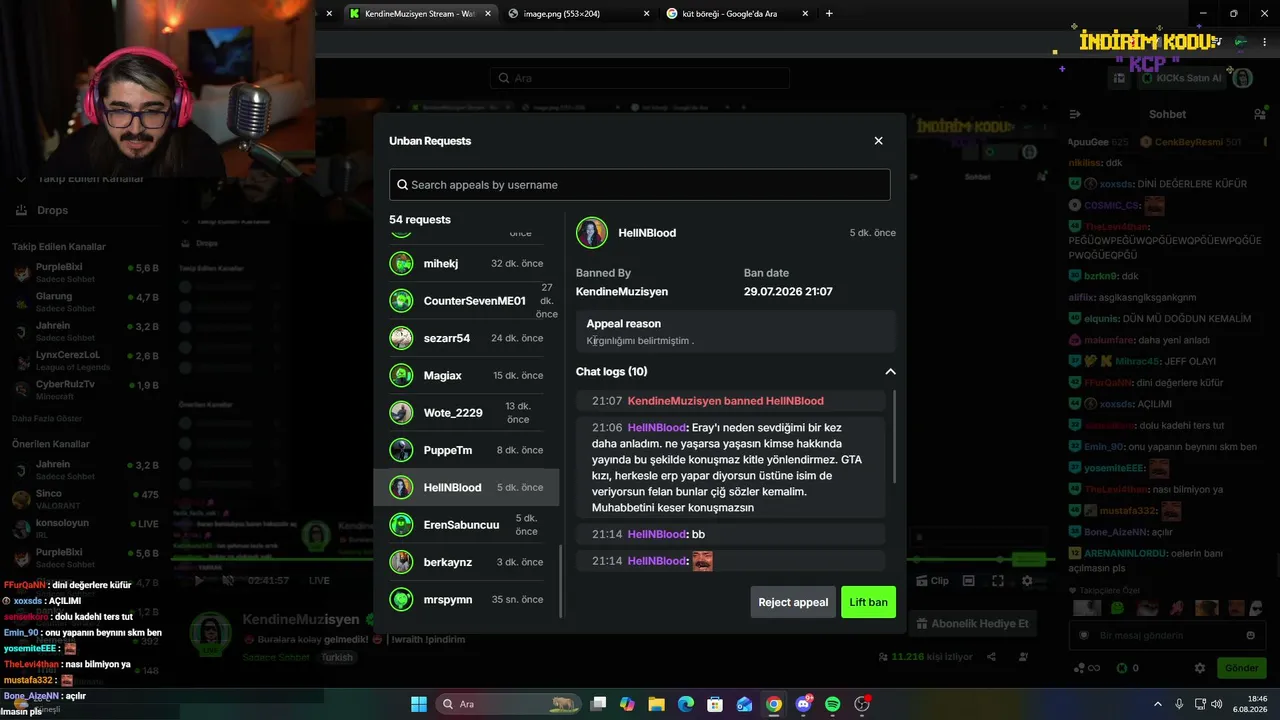Open Microsoft Edge from taskbar
1280x720 pixels.
(x=686, y=704)
